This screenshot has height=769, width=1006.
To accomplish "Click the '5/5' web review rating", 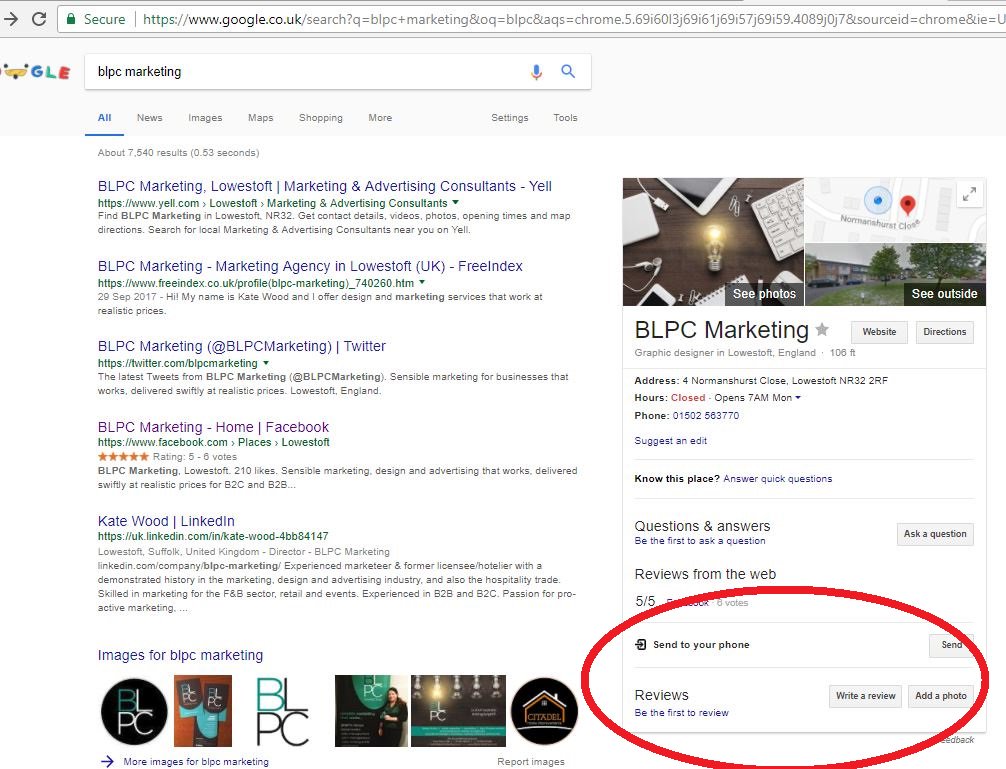I will click(645, 601).
